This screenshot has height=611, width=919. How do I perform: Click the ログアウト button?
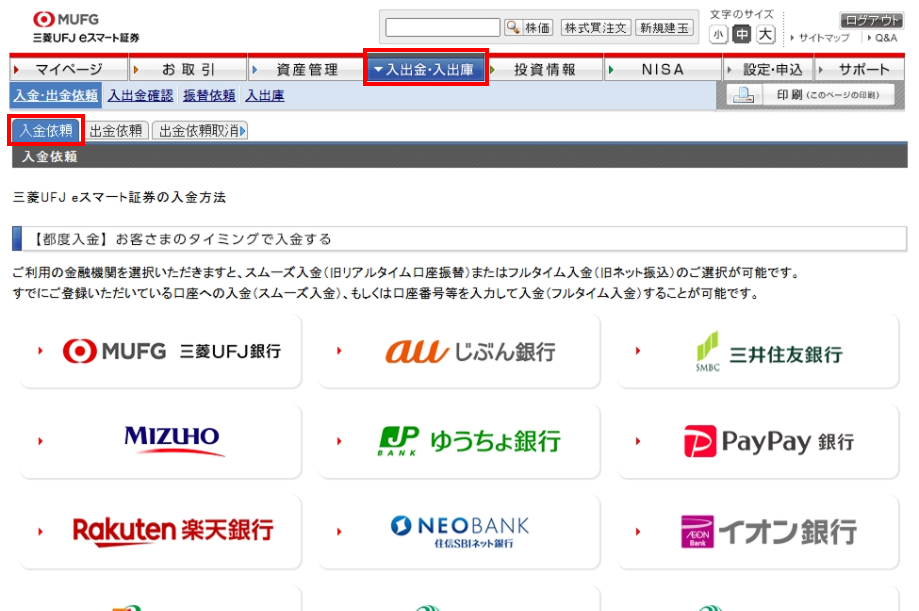[x=871, y=20]
